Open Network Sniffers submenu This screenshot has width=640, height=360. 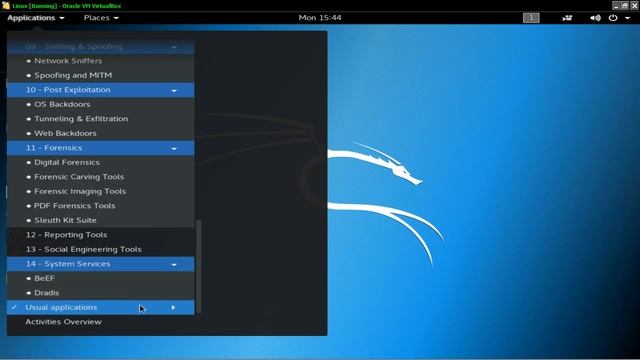(100, 61)
